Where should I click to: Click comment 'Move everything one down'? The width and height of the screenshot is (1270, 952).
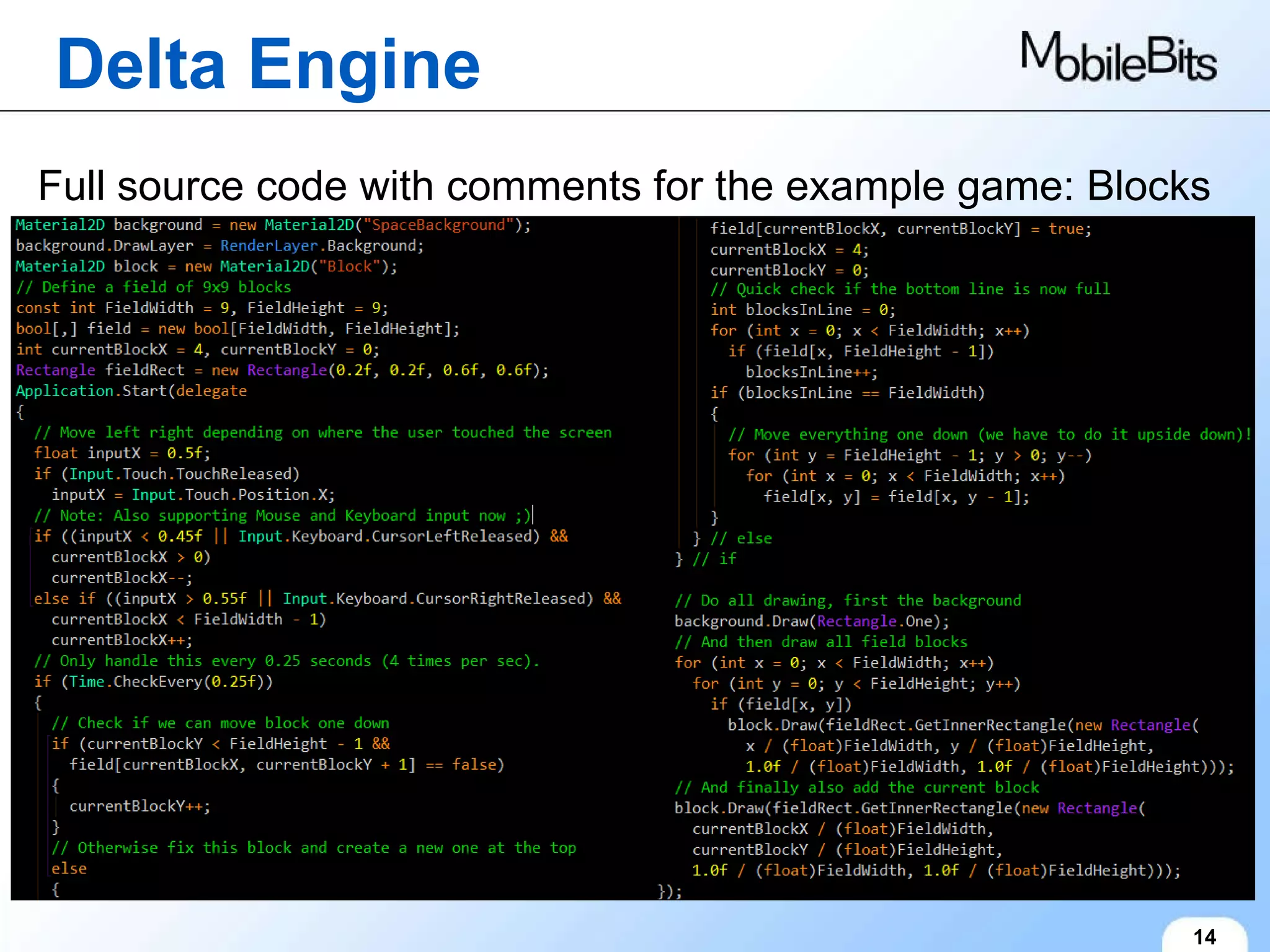click(x=990, y=434)
